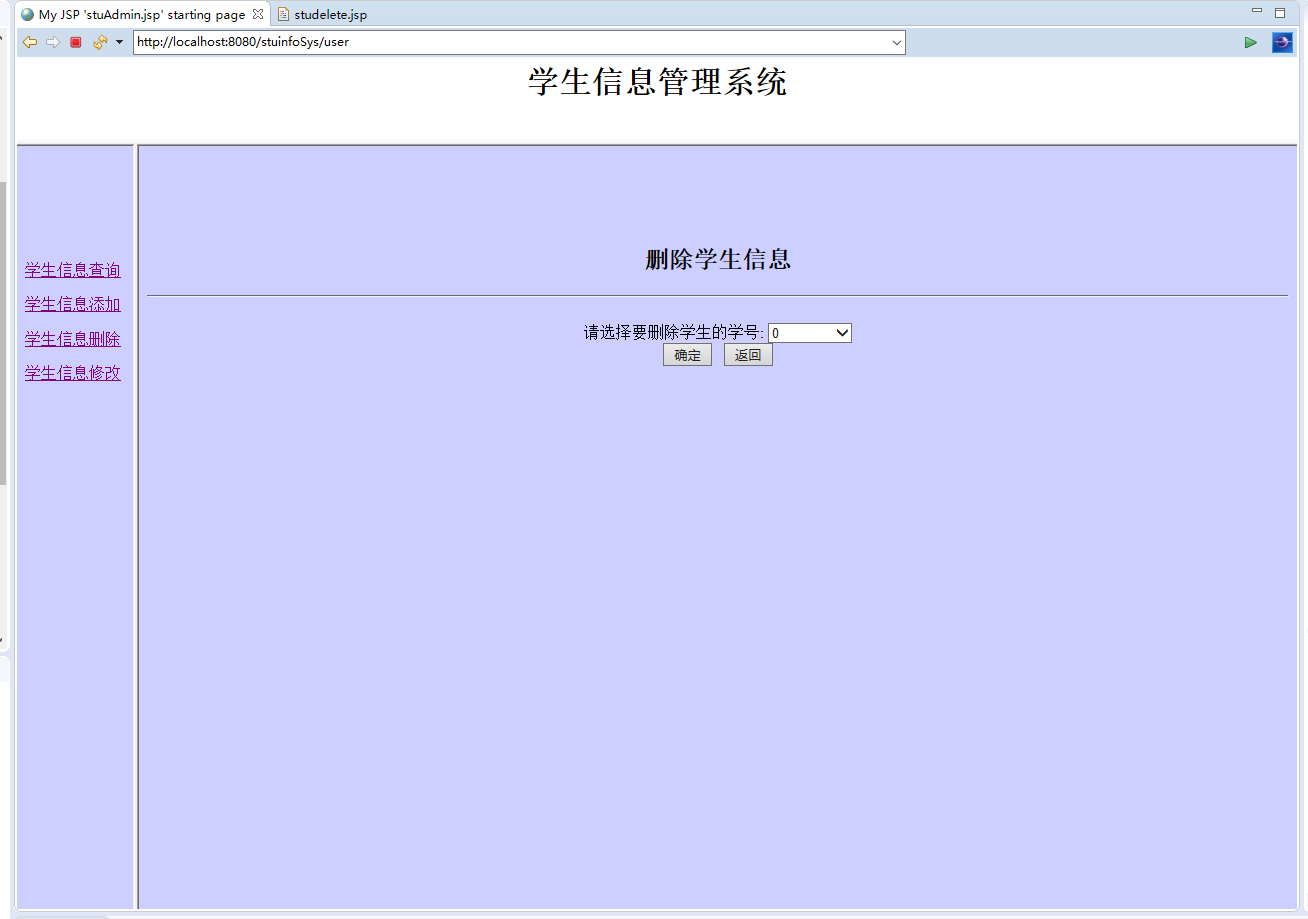Image resolution: width=1308 pixels, height=919 pixels.
Task: Open the 学生信息添加 link
Action: [x=73, y=304]
